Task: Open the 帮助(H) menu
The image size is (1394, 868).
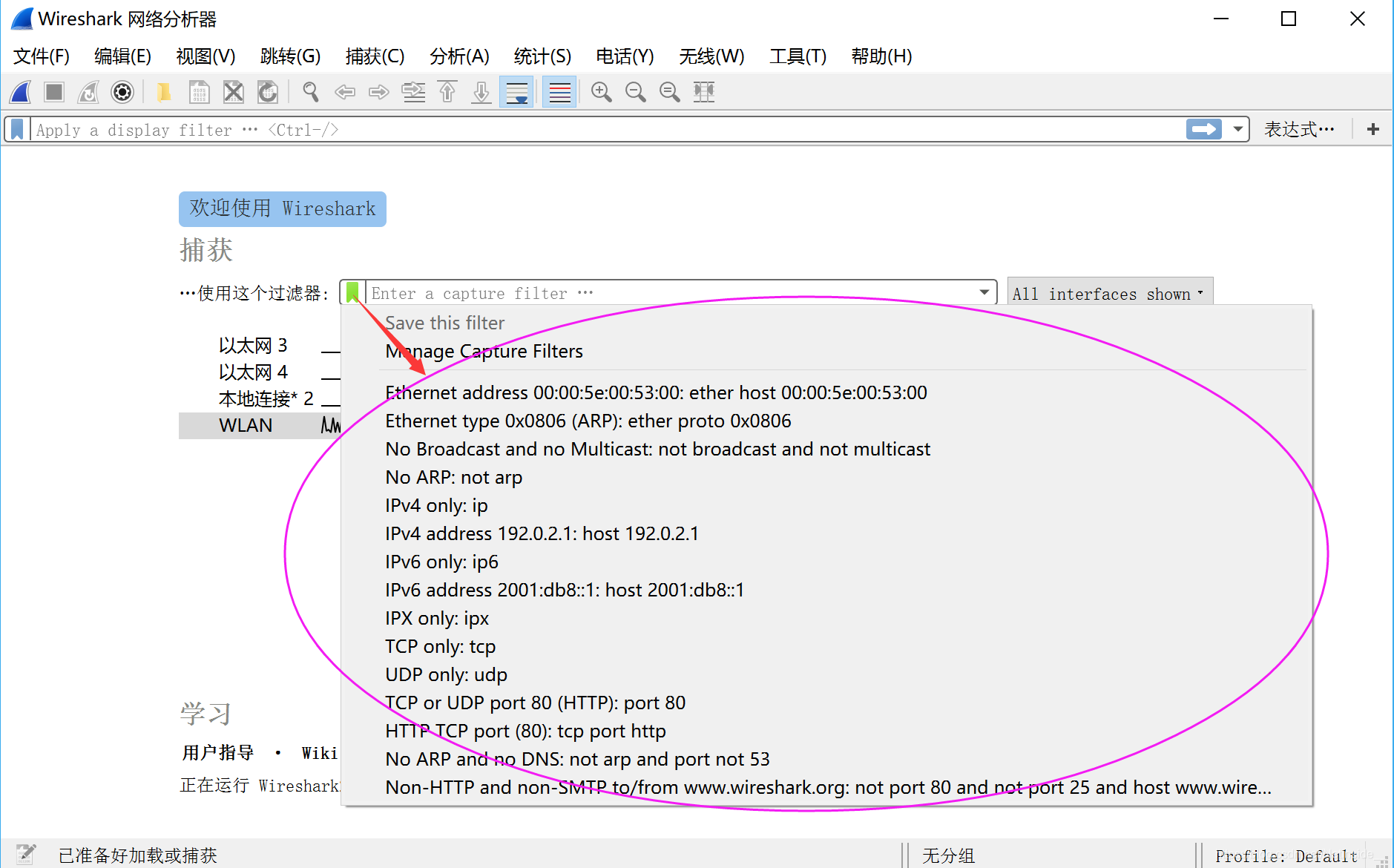Action: (881, 56)
